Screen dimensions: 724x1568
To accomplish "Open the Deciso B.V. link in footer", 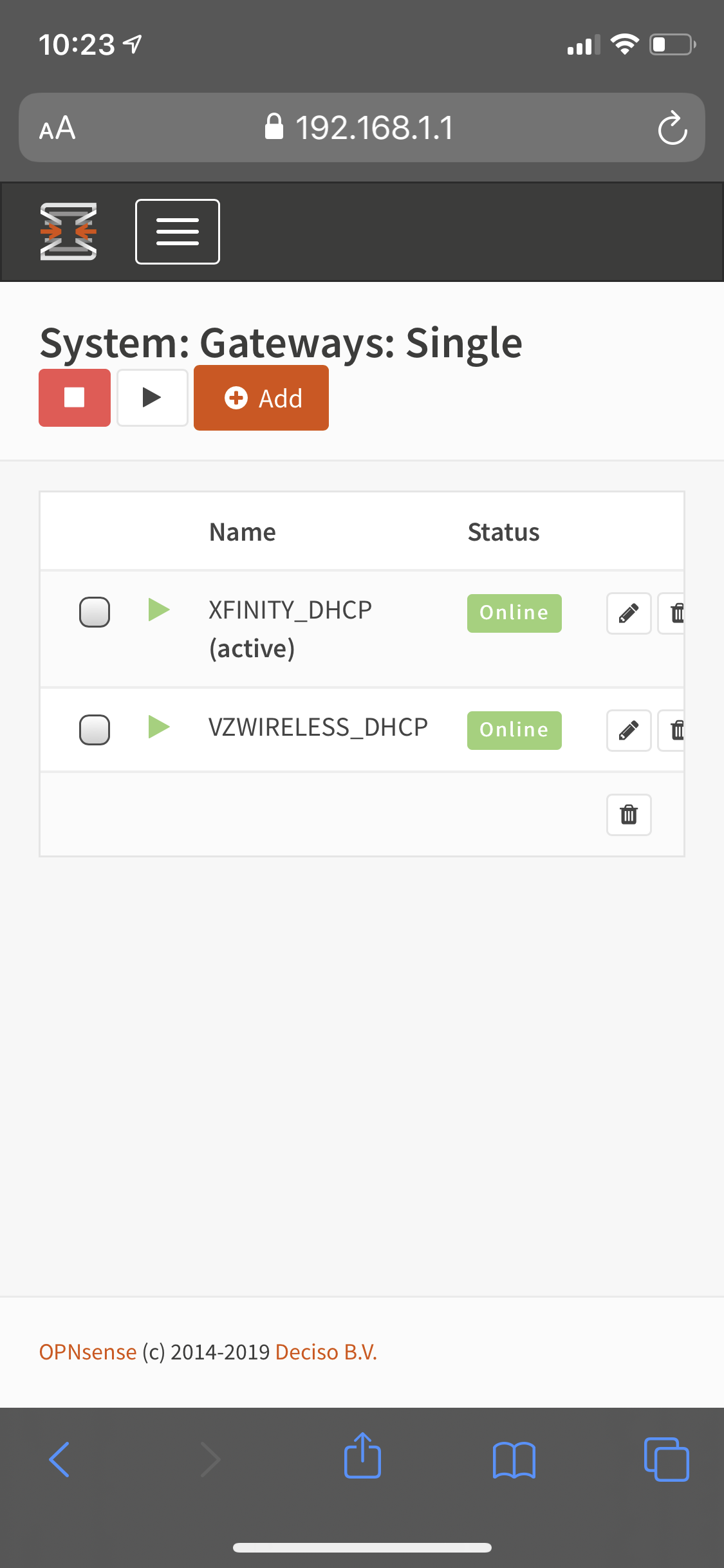I will pyautogui.click(x=326, y=1352).
